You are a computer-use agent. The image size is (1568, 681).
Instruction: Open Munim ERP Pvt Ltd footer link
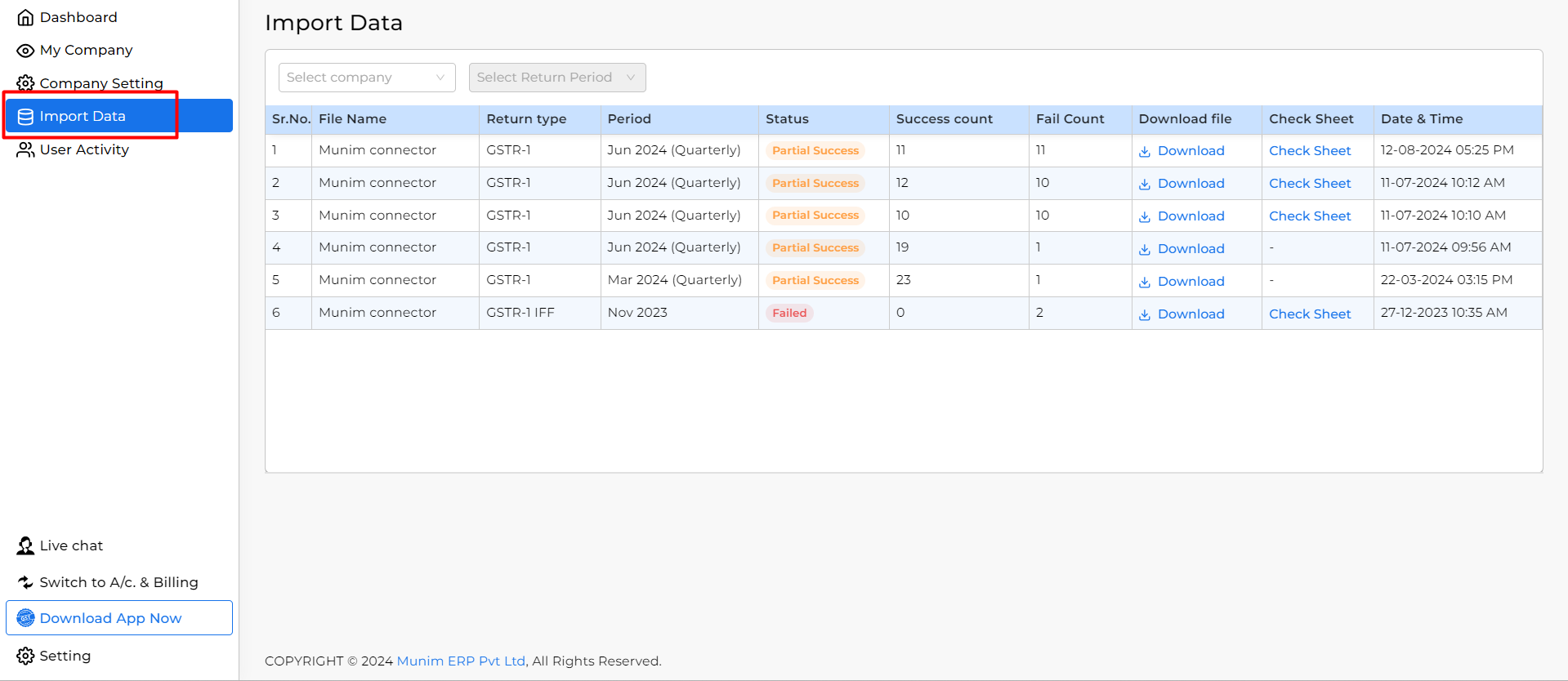point(461,661)
